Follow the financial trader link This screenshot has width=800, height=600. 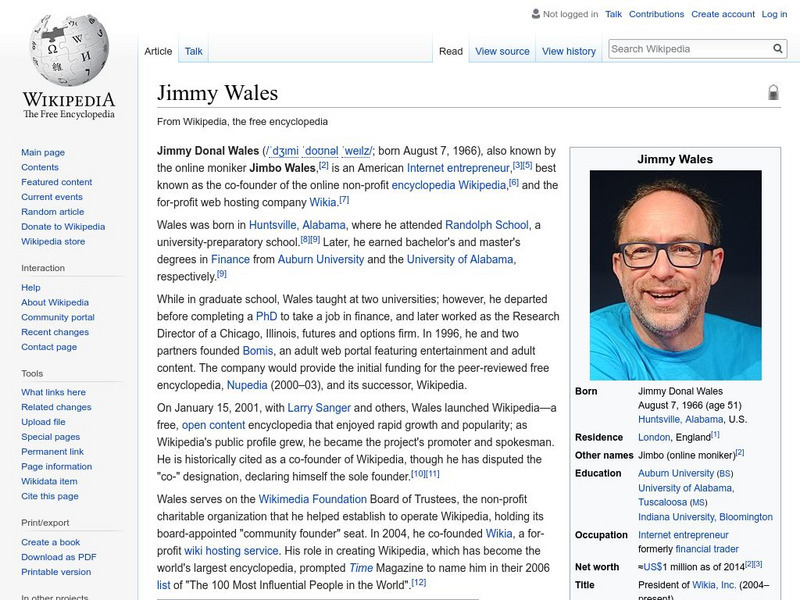coord(707,549)
